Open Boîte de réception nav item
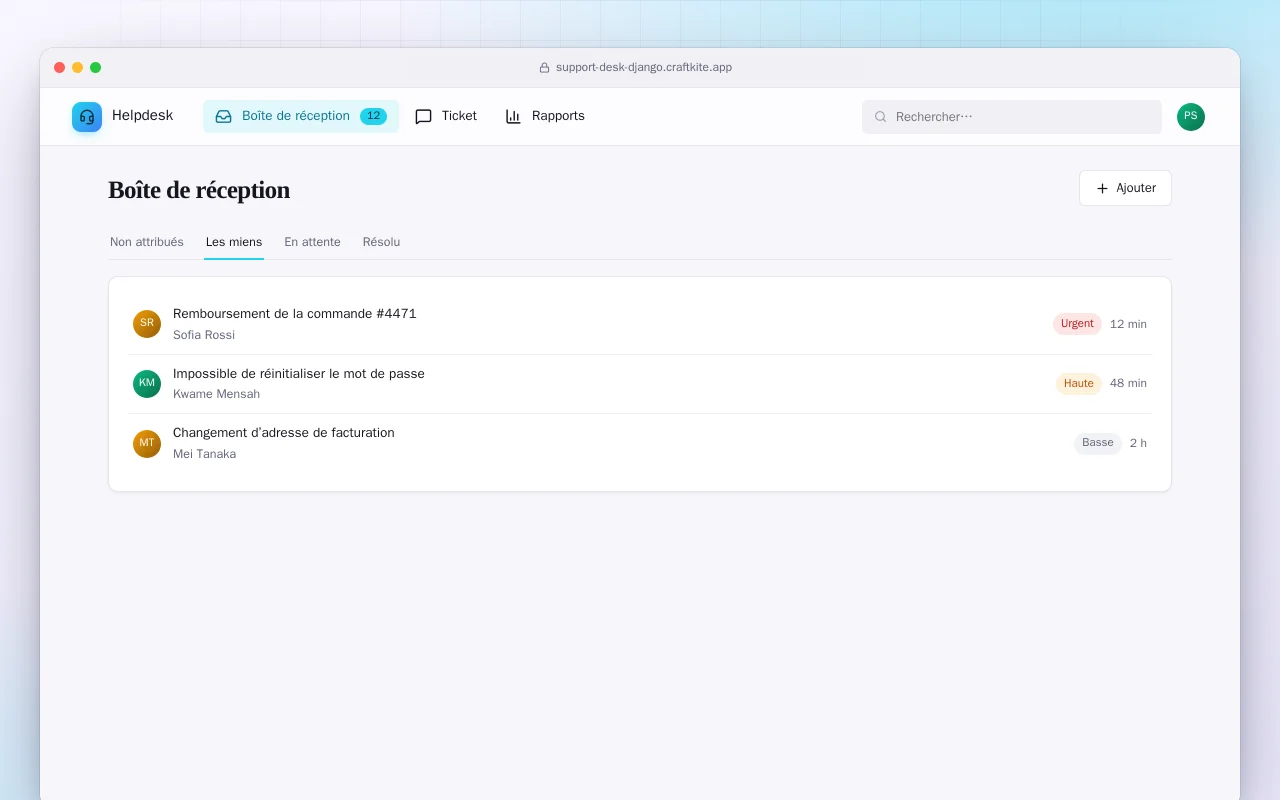The width and height of the screenshot is (1280, 800). [301, 116]
